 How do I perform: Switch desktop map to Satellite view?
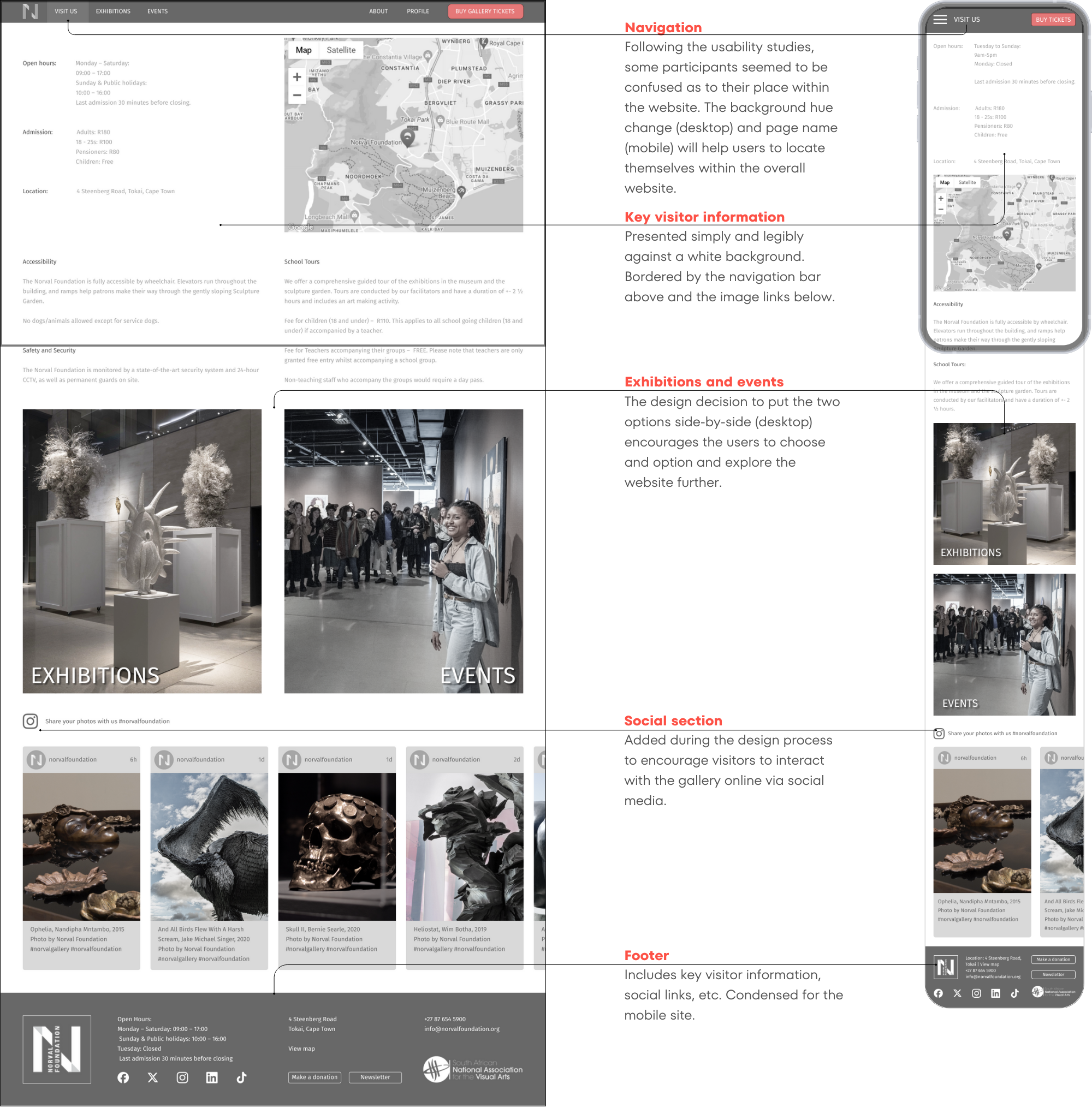[x=341, y=50]
